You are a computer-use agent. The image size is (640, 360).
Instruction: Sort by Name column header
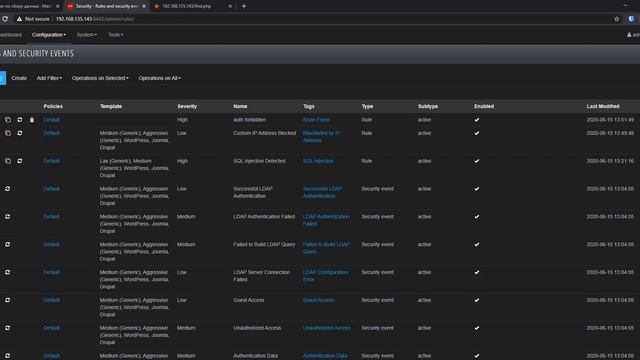coord(240,106)
